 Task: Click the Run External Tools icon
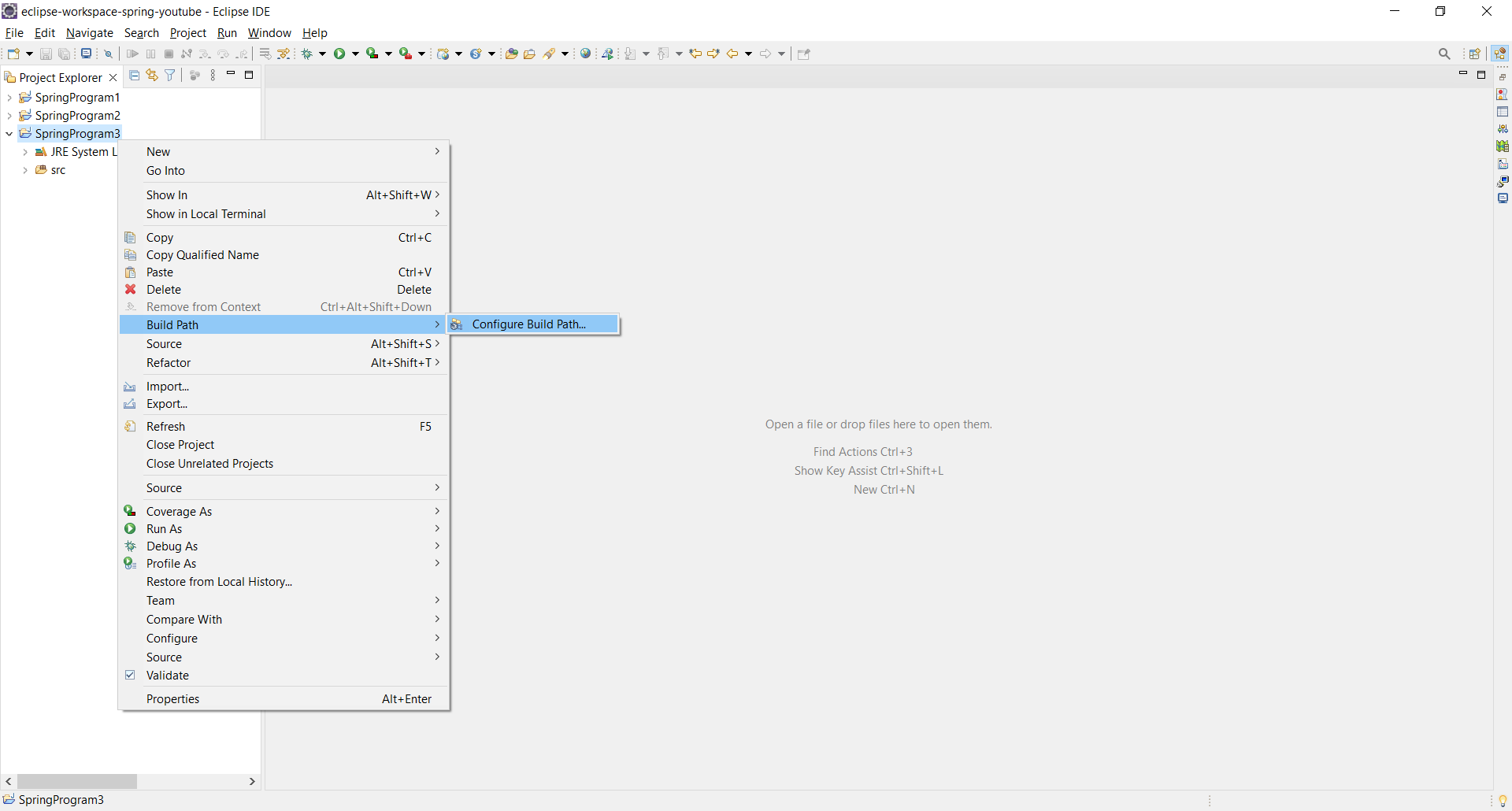405,54
